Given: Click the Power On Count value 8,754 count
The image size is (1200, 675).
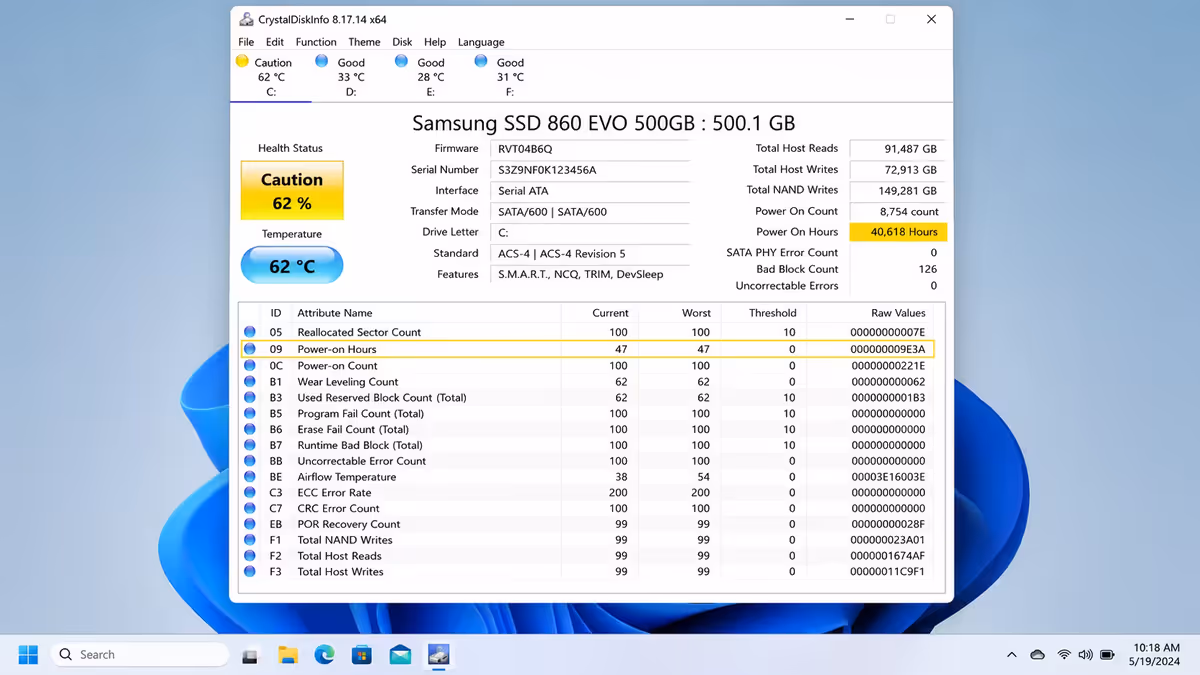Looking at the screenshot, I should [x=897, y=212].
